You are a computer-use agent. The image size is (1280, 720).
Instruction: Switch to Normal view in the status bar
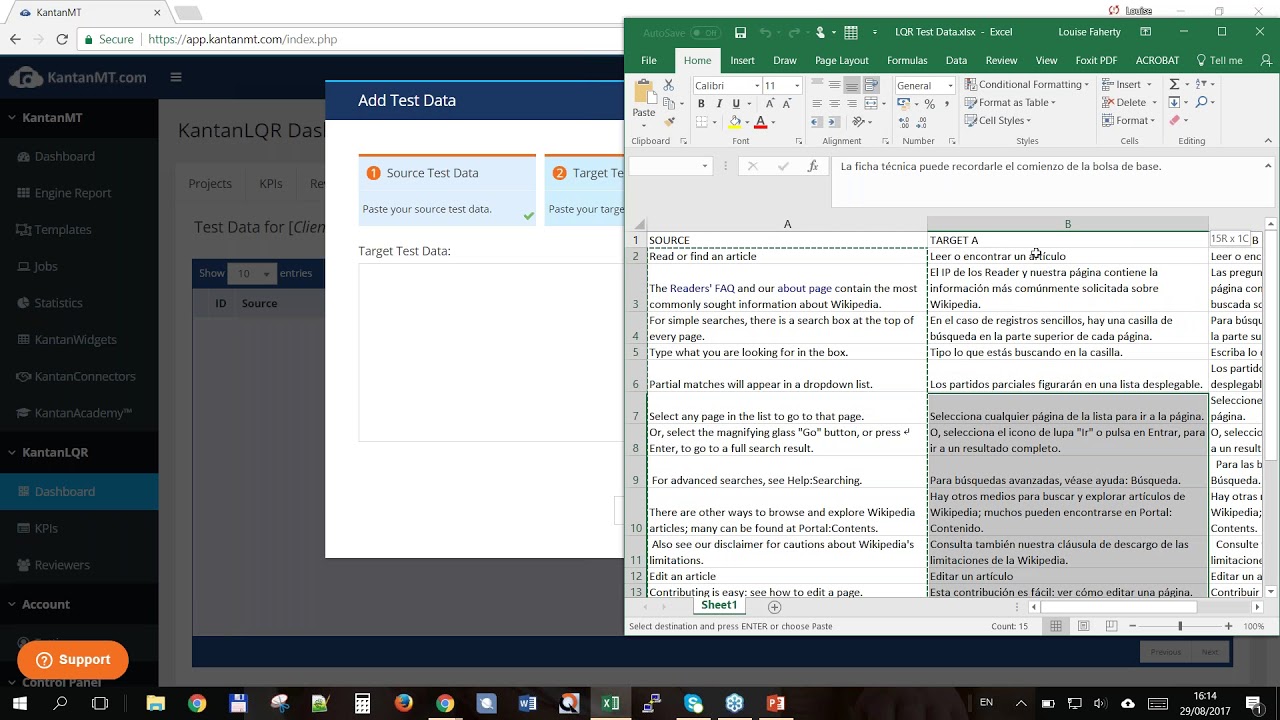(1055, 626)
